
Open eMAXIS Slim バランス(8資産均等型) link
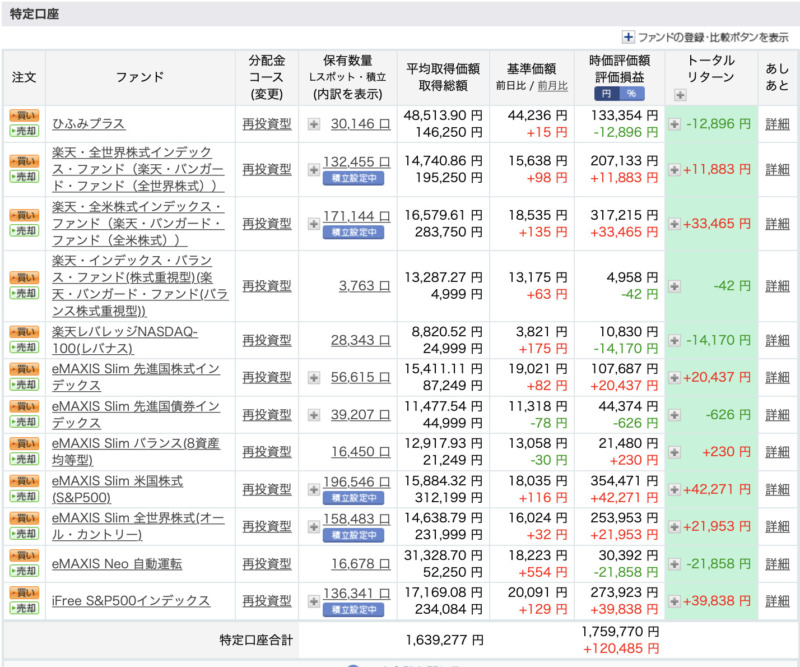point(136,452)
